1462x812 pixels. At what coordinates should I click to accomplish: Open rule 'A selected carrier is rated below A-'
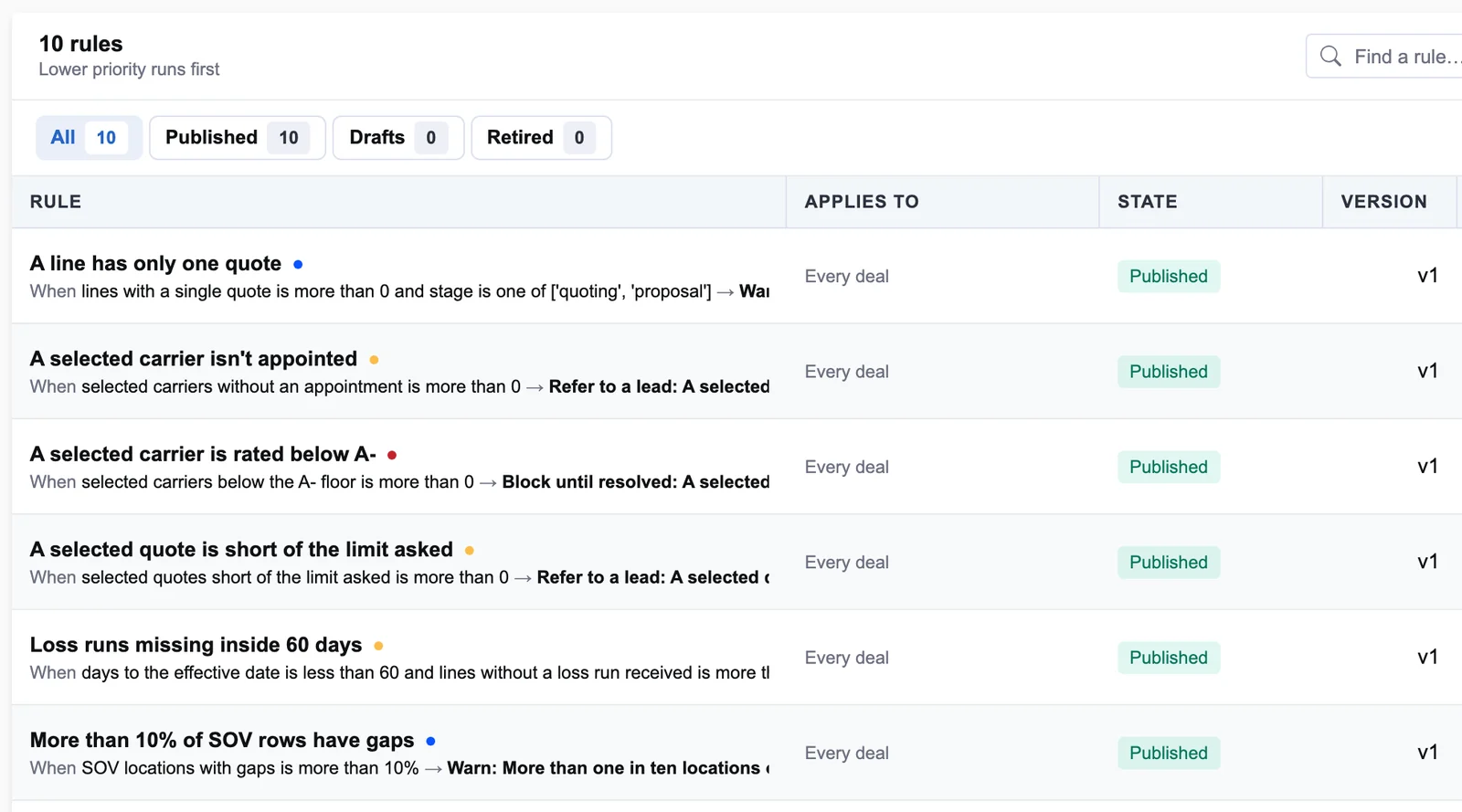(x=203, y=454)
